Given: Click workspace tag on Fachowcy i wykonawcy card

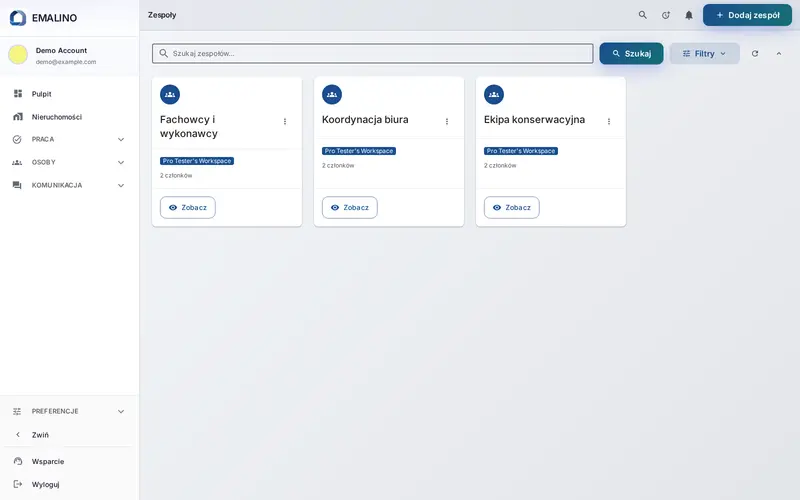Looking at the screenshot, I should (197, 161).
